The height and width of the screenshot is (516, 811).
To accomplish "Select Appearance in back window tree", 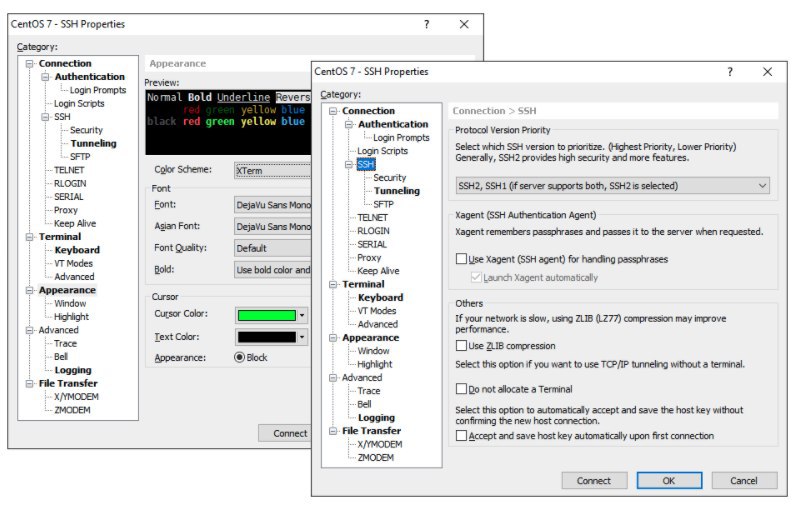I will point(67,290).
